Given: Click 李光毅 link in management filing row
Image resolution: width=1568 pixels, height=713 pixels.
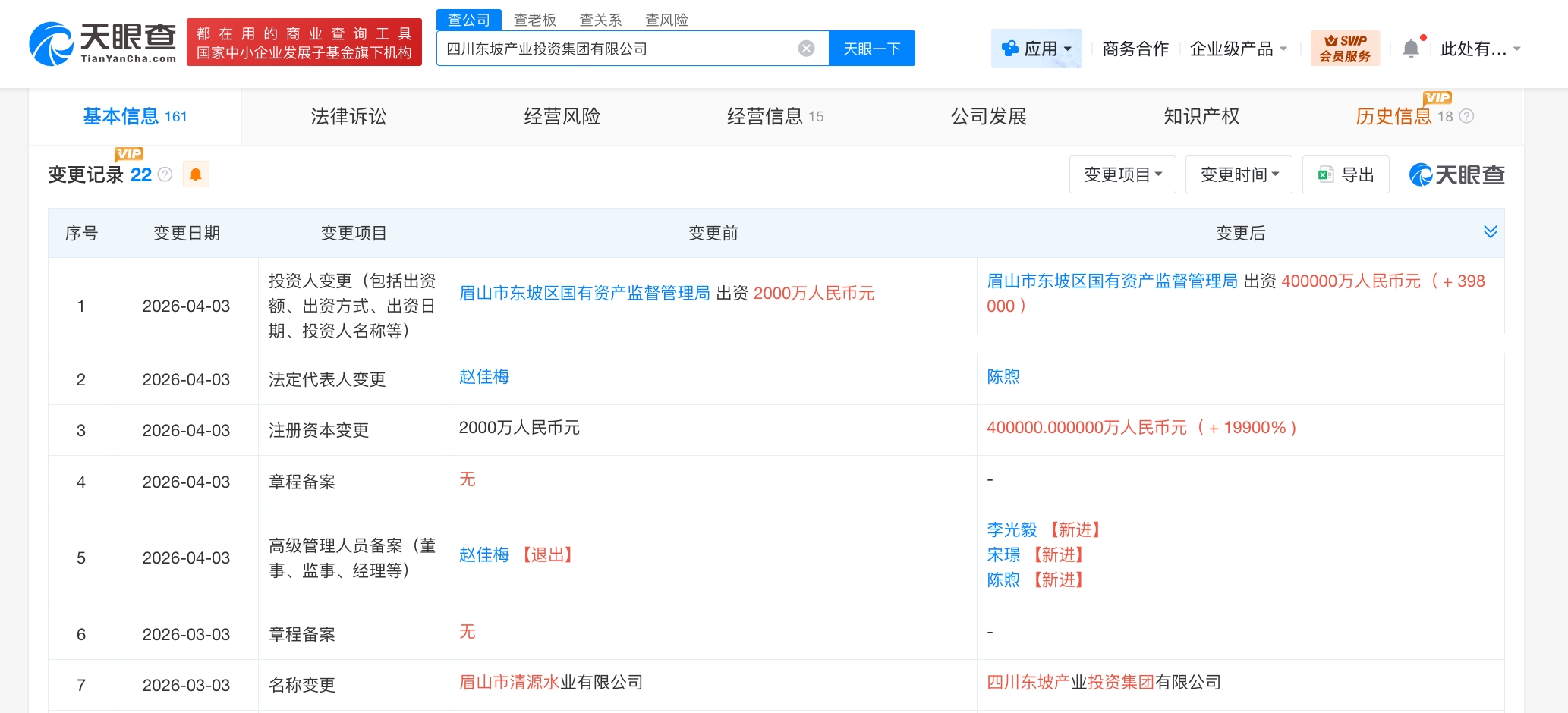Looking at the screenshot, I should [x=1012, y=529].
